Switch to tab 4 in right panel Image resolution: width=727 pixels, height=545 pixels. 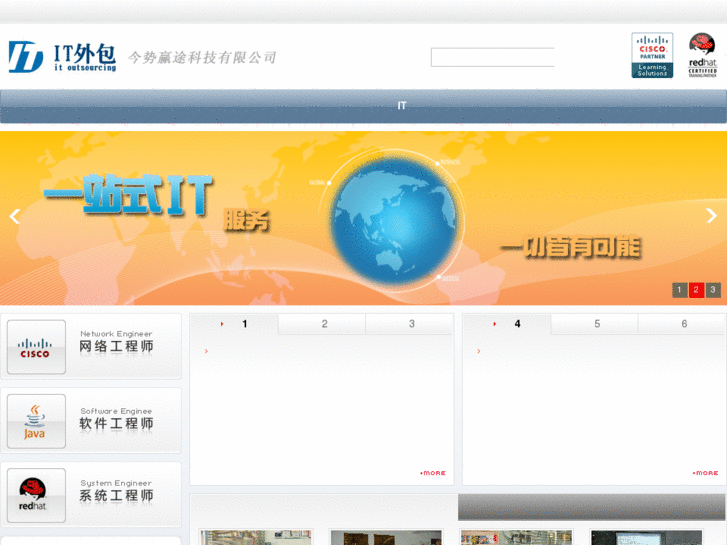pyautogui.click(x=507, y=324)
